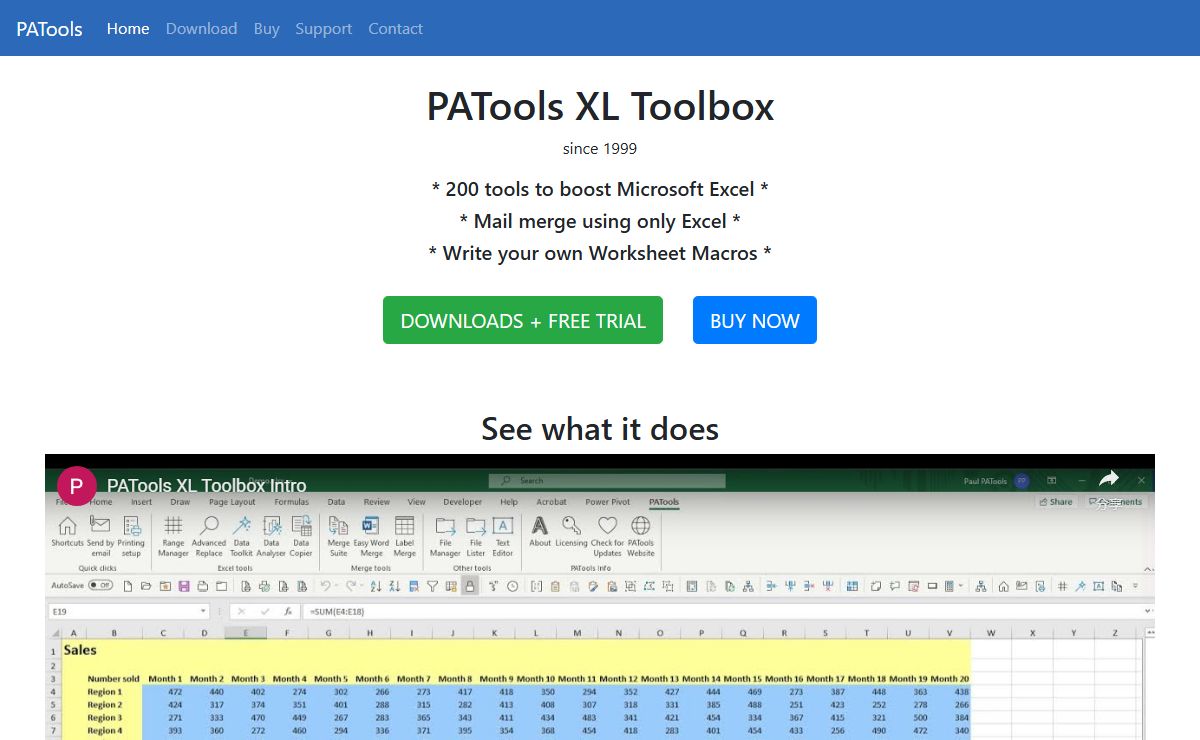Image resolution: width=1200 pixels, height=740 pixels.
Task: Click the Undo arrow in the quick toolbar
Action: [325, 586]
